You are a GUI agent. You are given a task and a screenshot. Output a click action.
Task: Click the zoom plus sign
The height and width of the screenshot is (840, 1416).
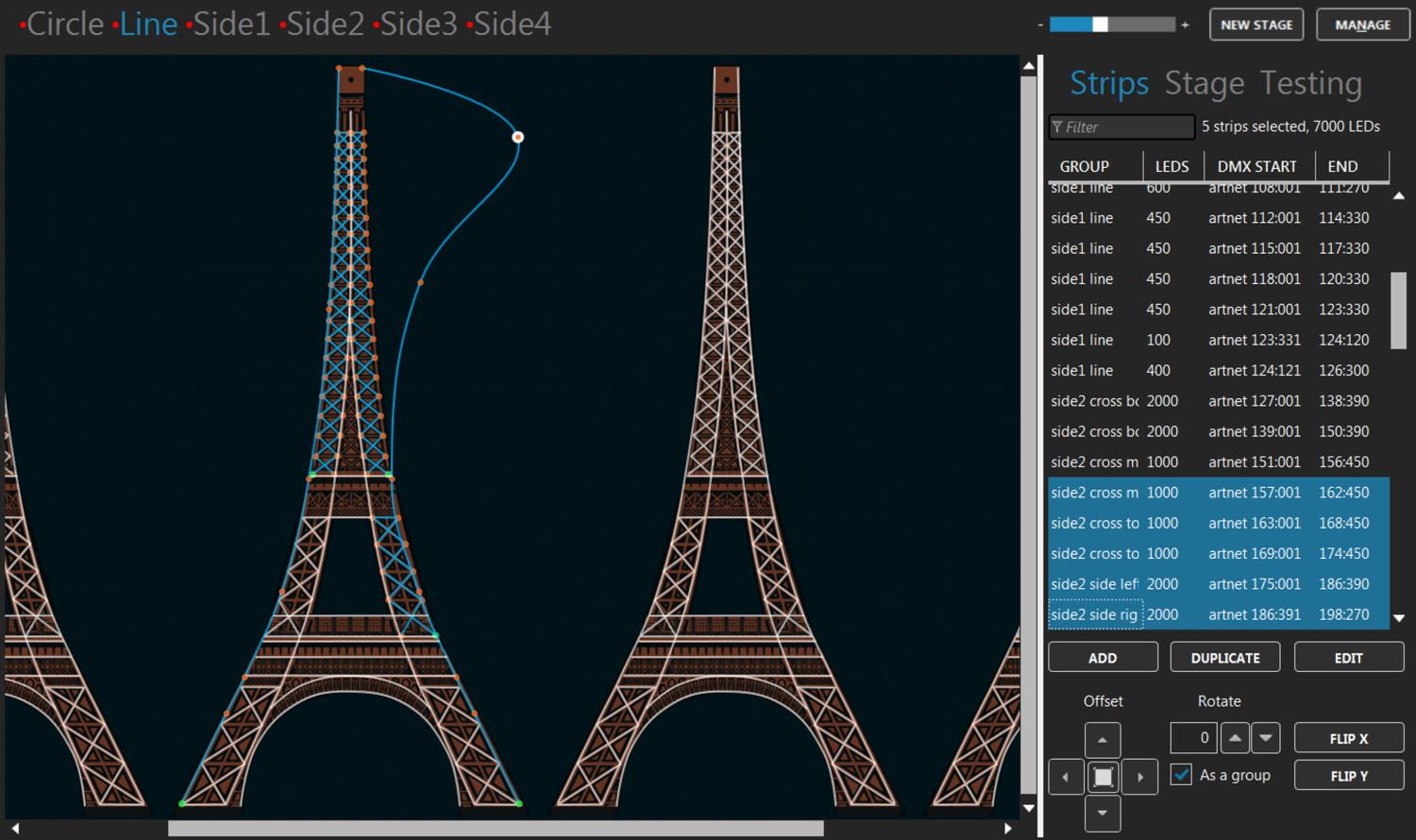click(x=1185, y=25)
